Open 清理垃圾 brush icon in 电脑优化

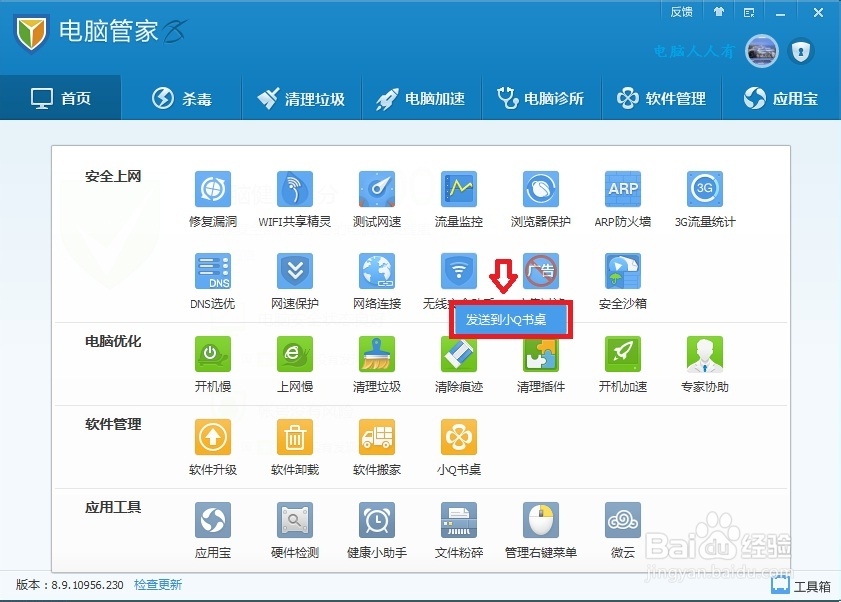click(377, 354)
